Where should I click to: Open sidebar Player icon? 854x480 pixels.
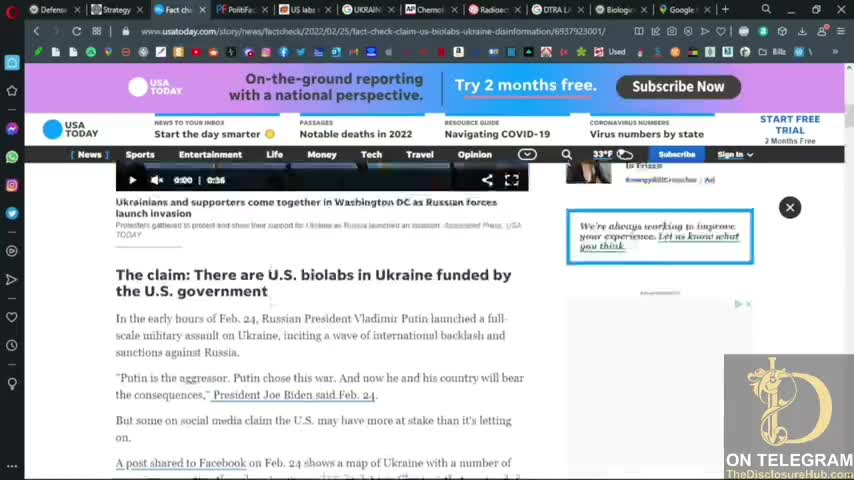point(12,251)
